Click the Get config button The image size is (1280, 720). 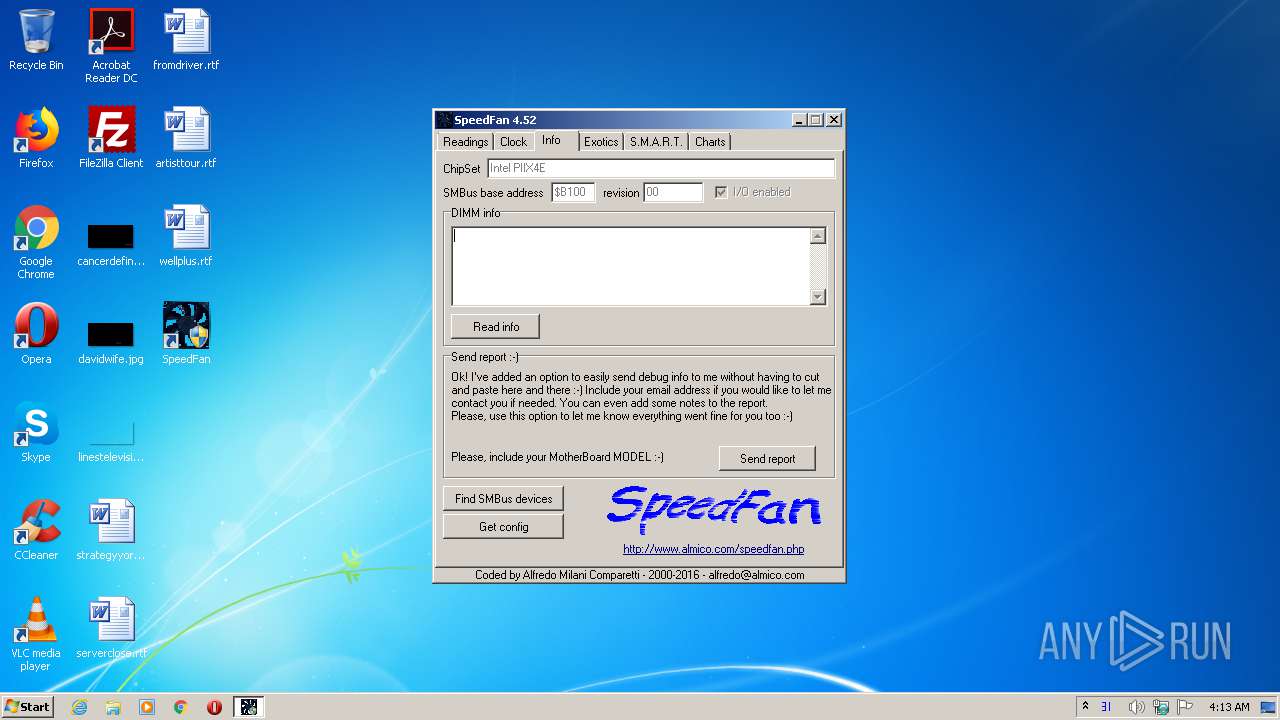(503, 527)
